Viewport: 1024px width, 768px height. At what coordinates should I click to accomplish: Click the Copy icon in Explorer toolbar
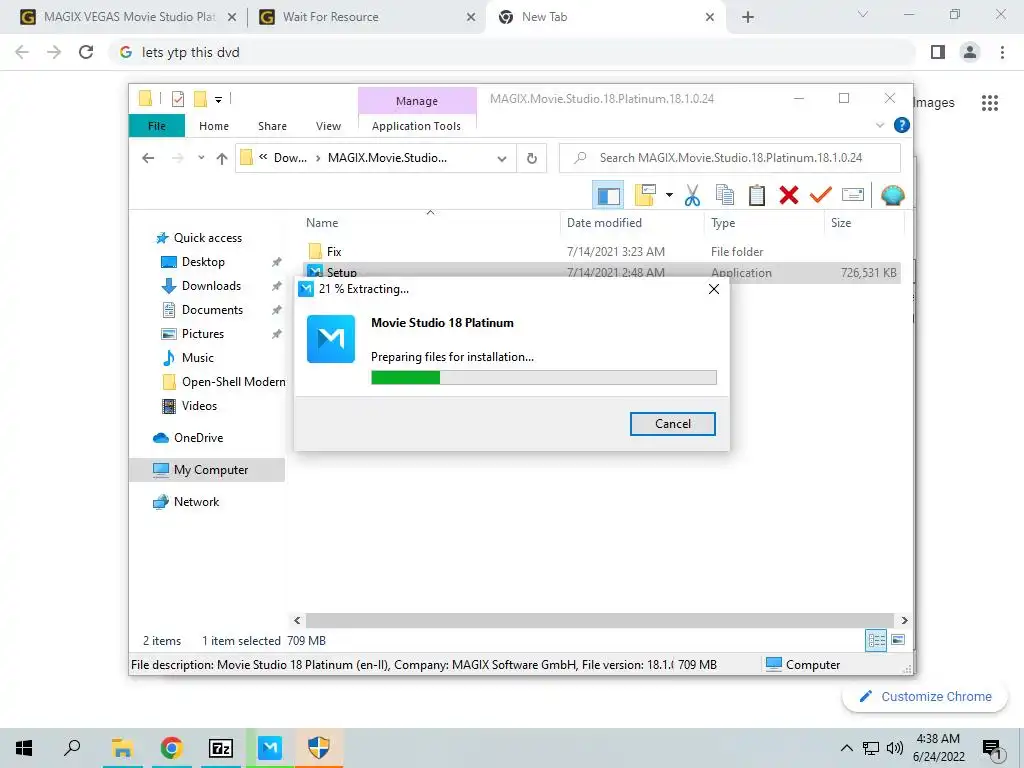pos(724,195)
